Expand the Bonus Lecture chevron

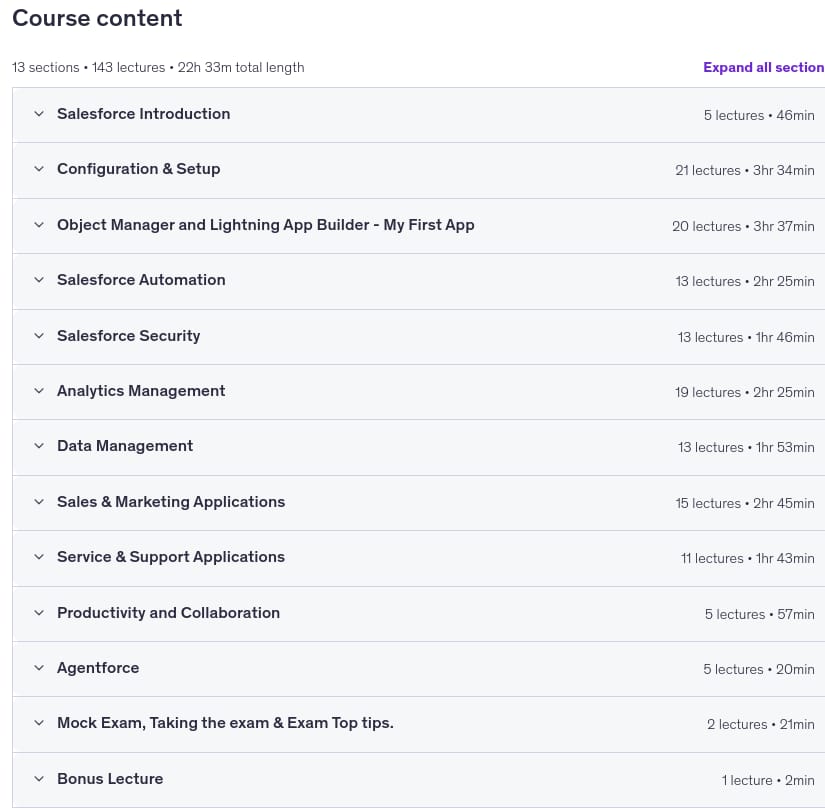point(39,779)
